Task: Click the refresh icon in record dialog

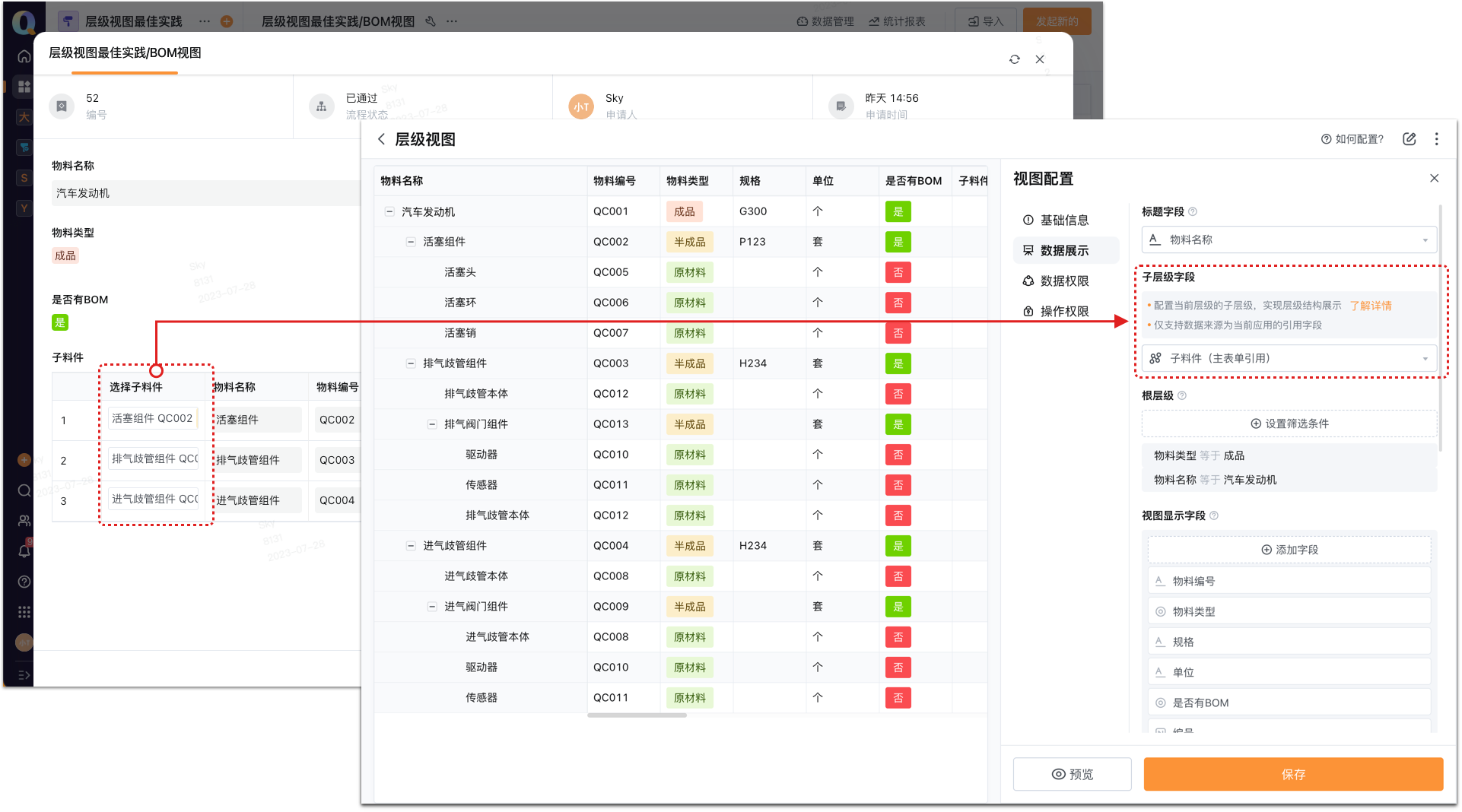Action: 1014,59
